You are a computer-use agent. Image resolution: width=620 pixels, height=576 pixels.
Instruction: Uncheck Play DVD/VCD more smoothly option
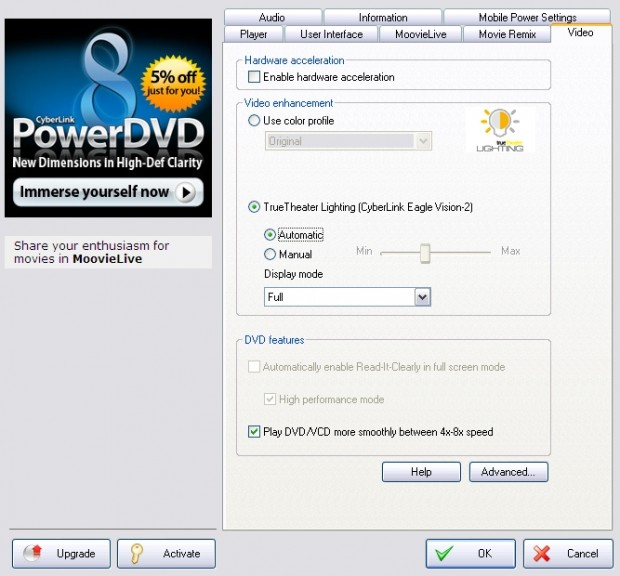click(254, 431)
